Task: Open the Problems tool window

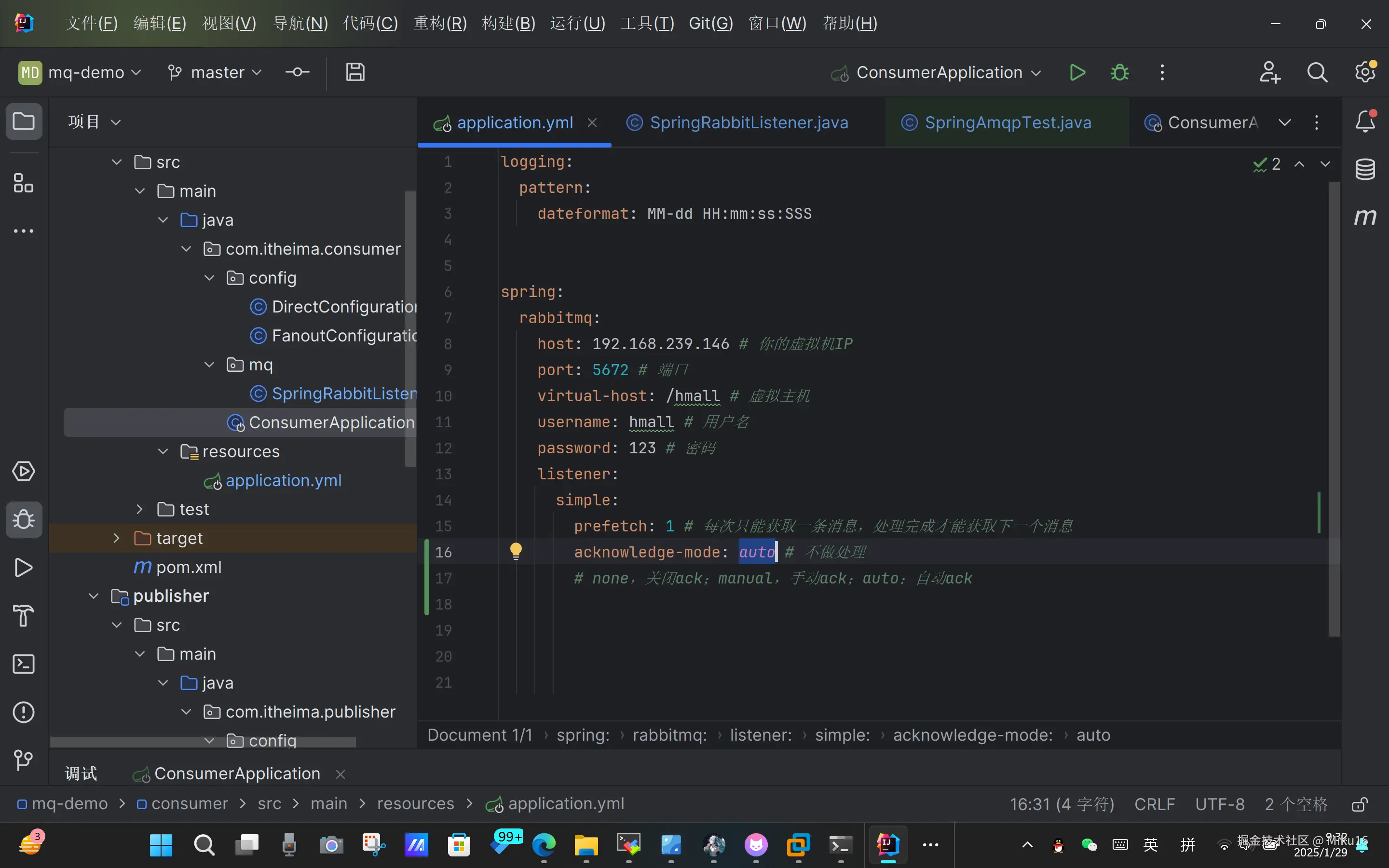Action: [24, 712]
